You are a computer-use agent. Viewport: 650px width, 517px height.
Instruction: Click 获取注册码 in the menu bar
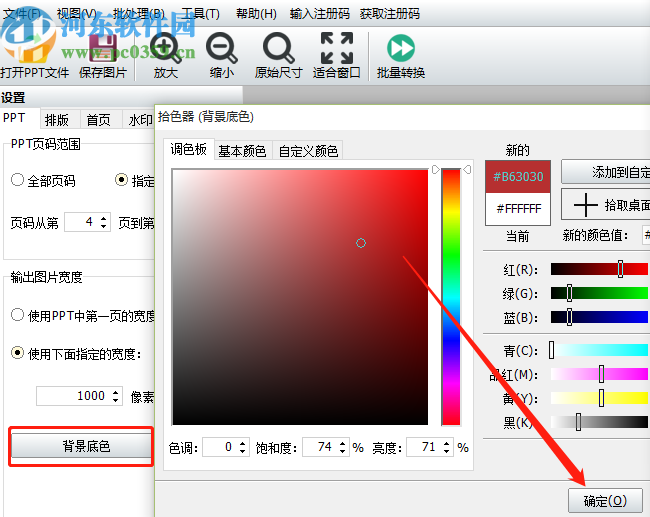(x=390, y=14)
